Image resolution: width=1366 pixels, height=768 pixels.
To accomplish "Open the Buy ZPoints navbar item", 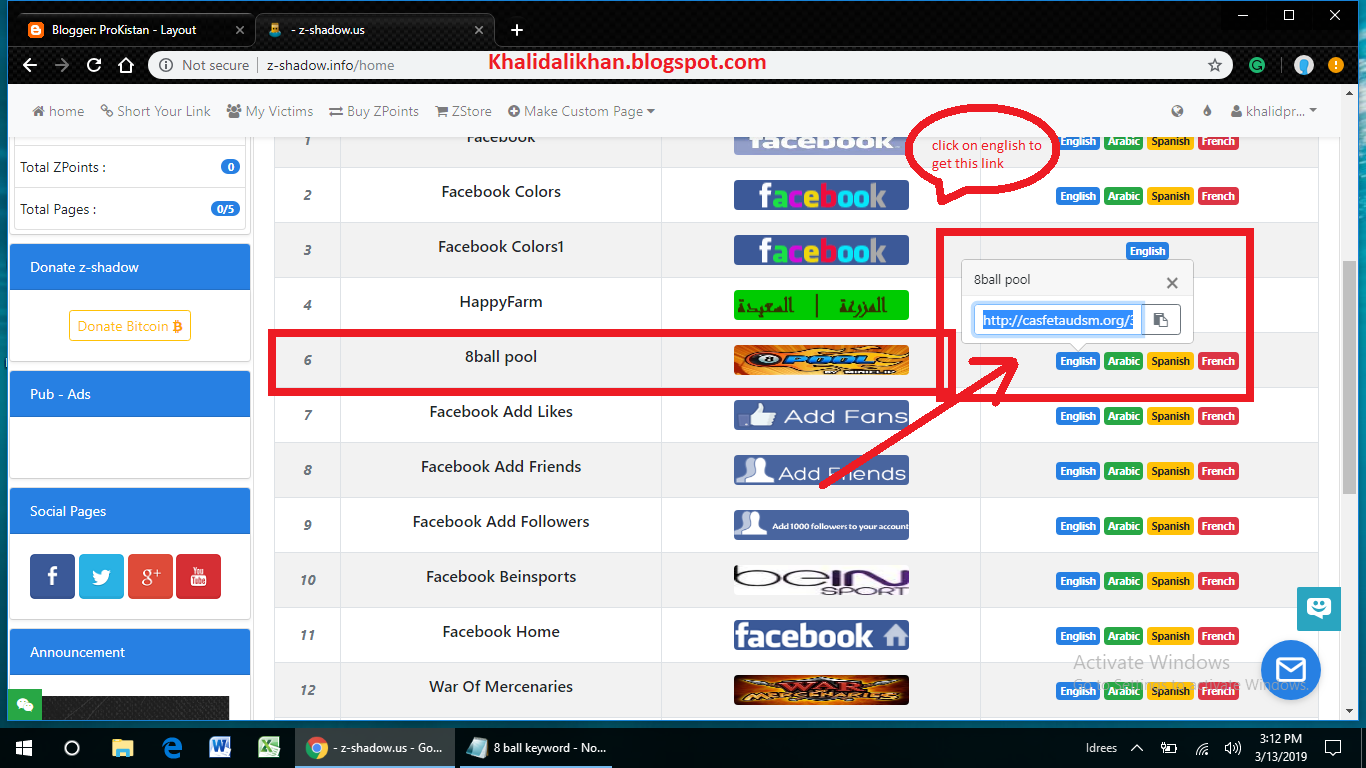I will [374, 111].
